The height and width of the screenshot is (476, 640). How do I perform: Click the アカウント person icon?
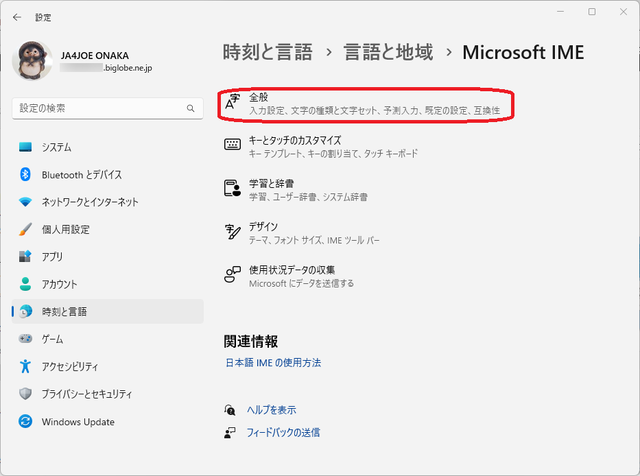click(25, 284)
